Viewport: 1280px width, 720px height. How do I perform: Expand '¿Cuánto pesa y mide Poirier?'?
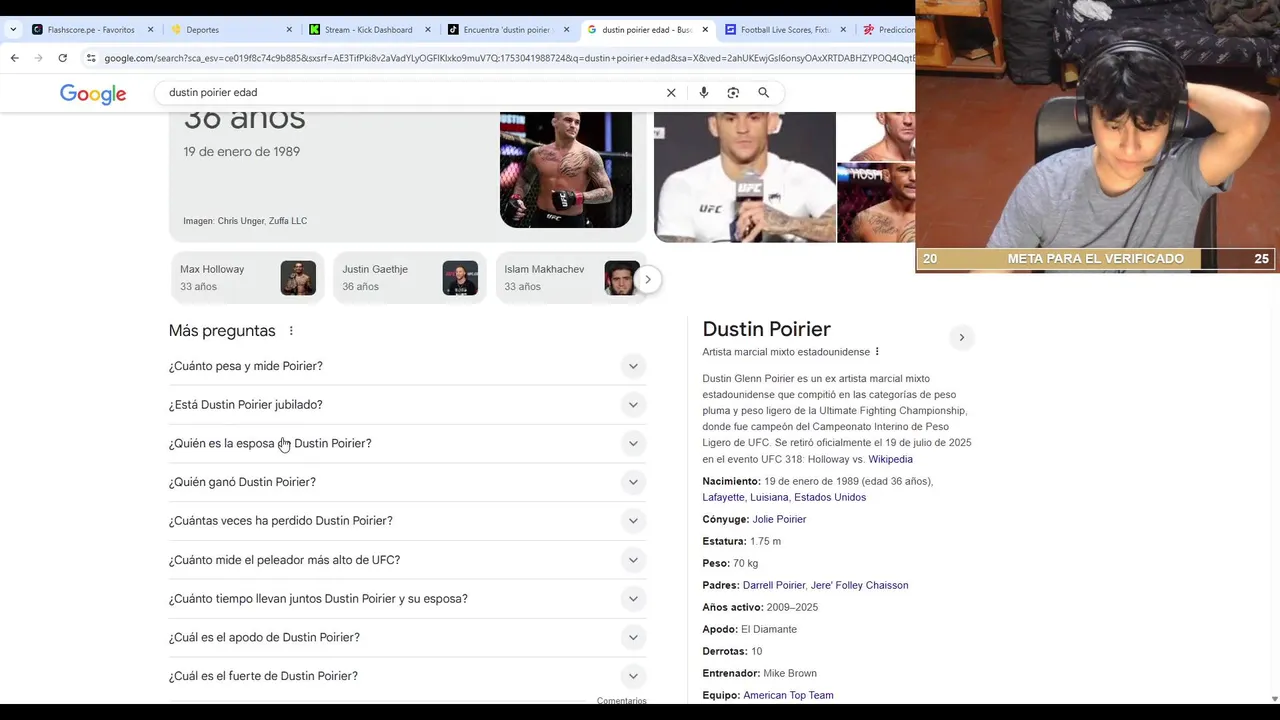coord(407,366)
